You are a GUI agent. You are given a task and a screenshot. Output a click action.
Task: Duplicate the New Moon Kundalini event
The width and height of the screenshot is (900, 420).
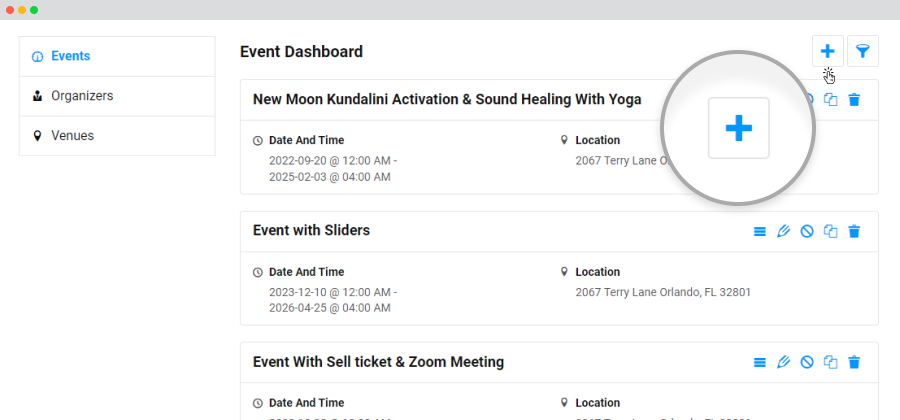[831, 100]
